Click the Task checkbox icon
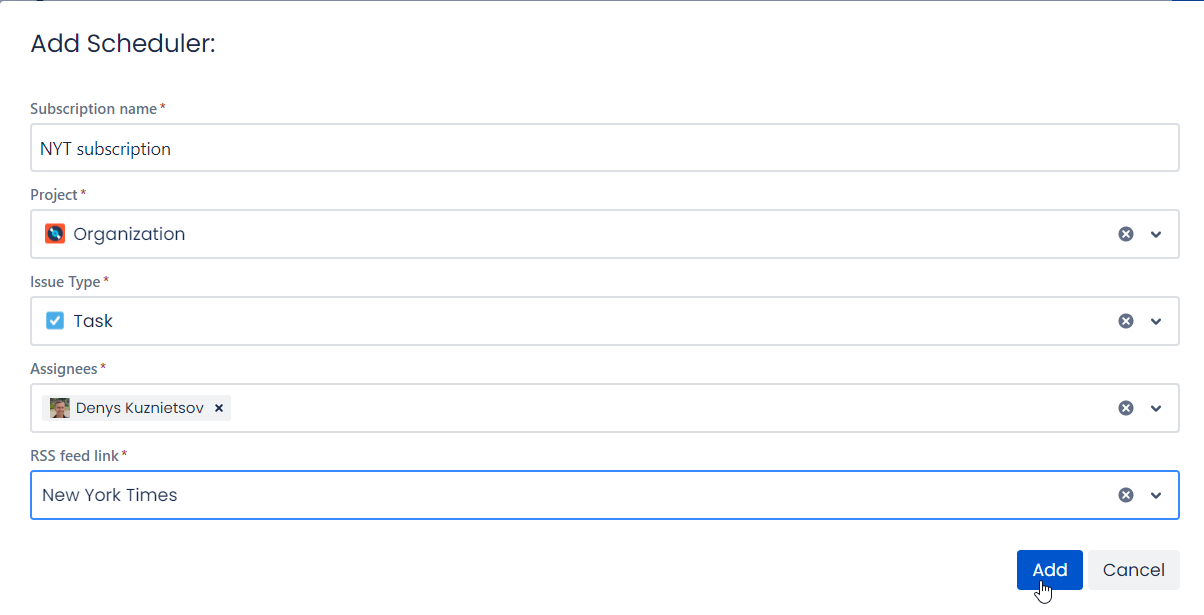Image resolution: width=1204 pixels, height=615 pixels. (x=55, y=321)
